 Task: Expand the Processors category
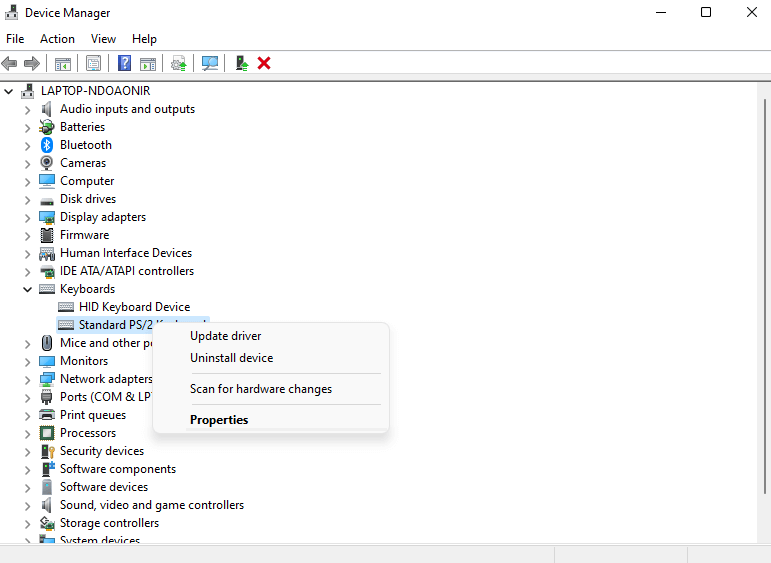pyautogui.click(x=28, y=434)
